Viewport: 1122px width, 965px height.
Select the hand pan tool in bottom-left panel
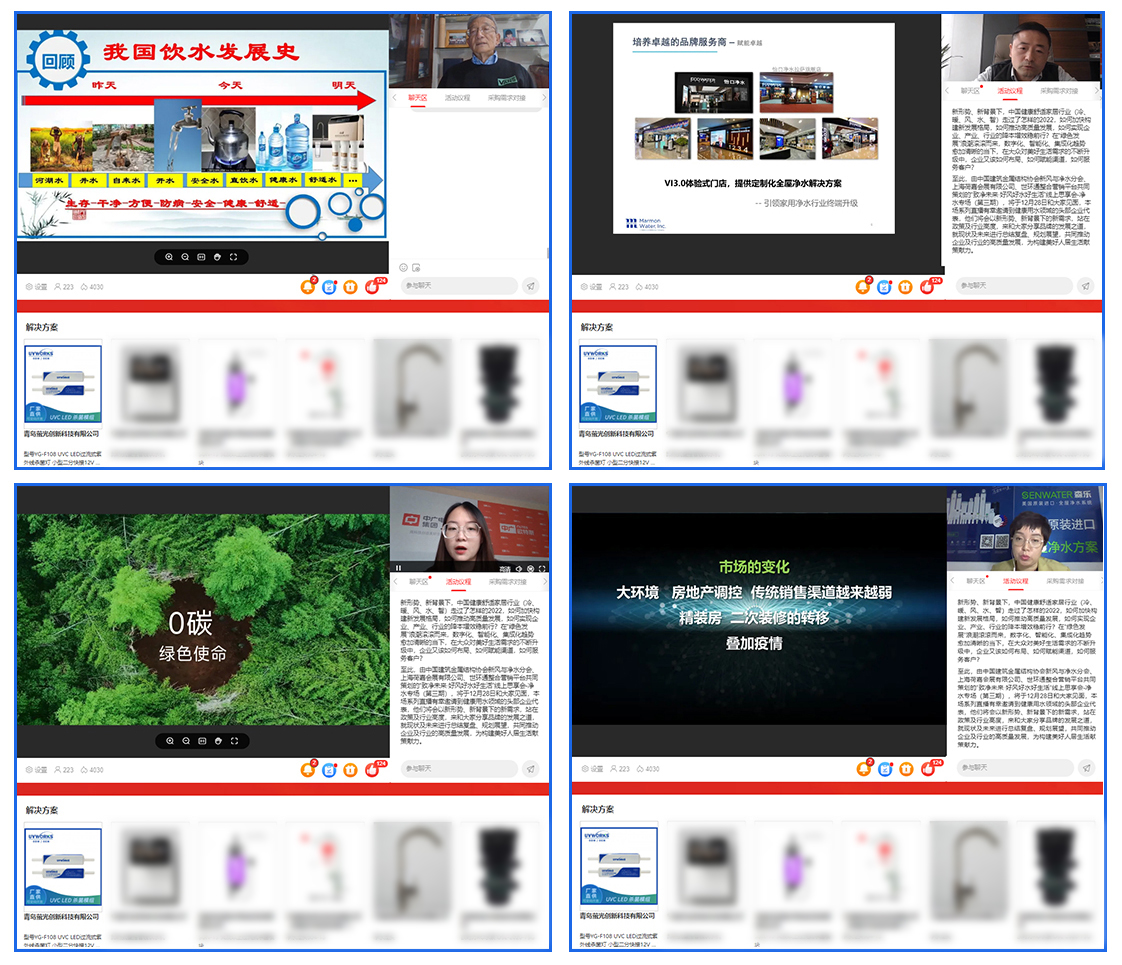218,741
